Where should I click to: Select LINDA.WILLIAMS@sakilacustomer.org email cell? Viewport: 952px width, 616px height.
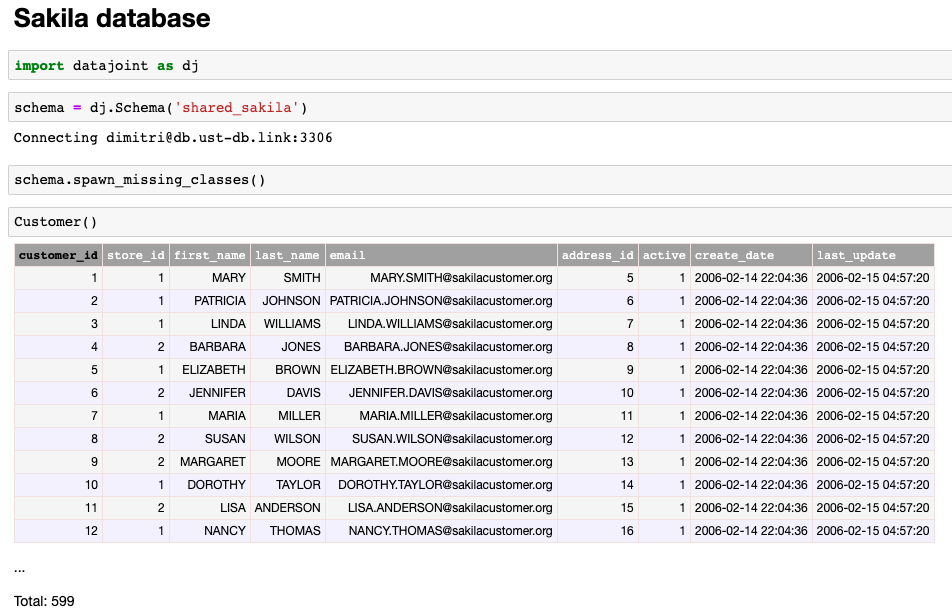(x=441, y=324)
